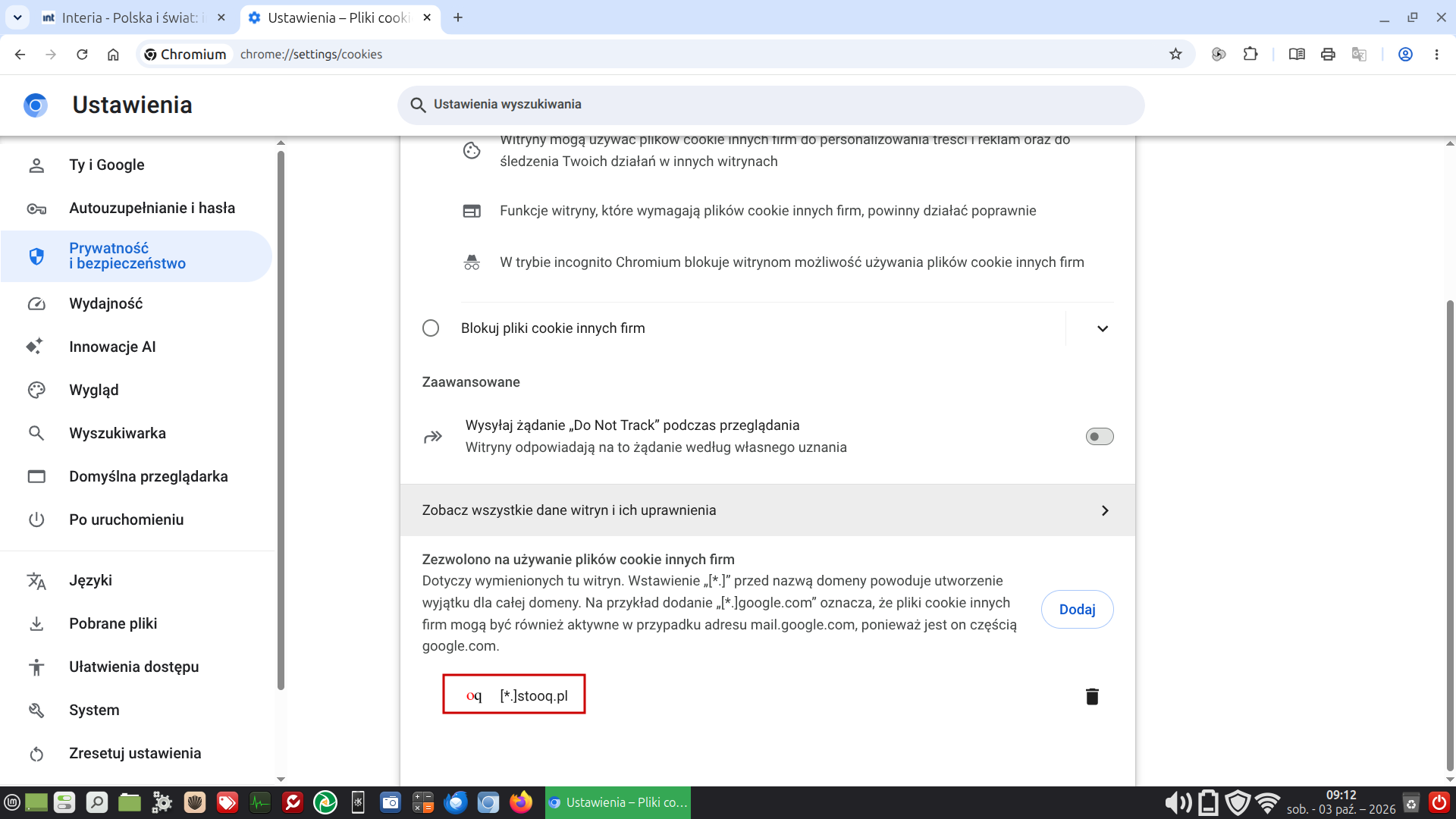1456x819 pixels.
Task: Open the calculator app in the taskbar
Action: tap(423, 802)
